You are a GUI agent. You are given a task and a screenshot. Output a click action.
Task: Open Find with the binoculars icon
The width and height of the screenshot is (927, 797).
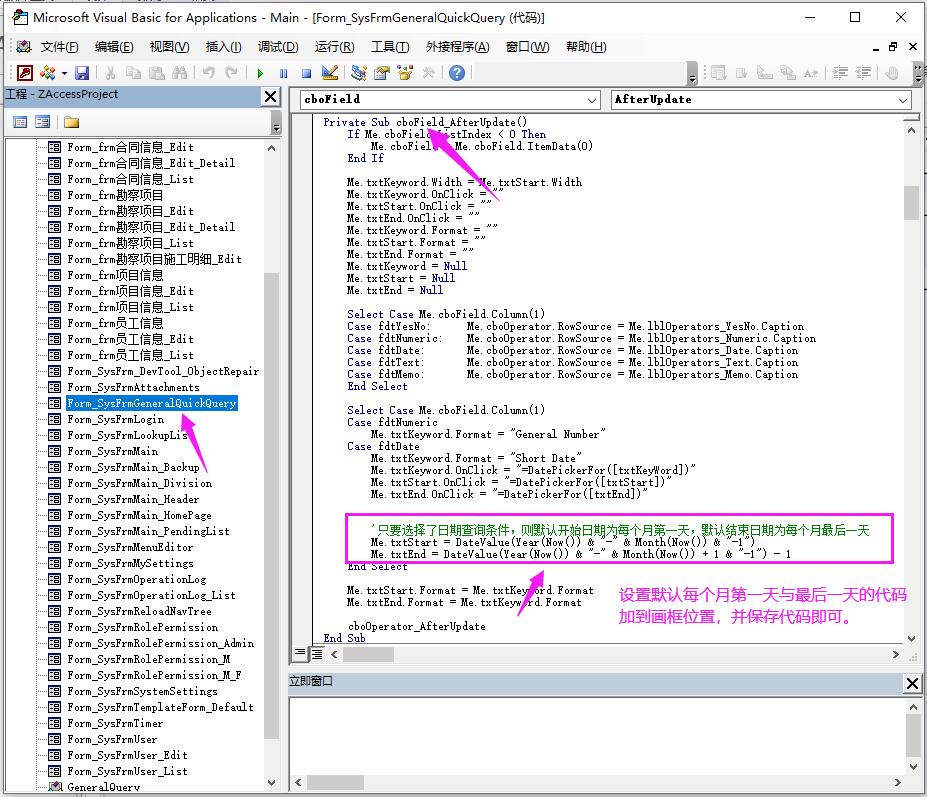(x=180, y=73)
